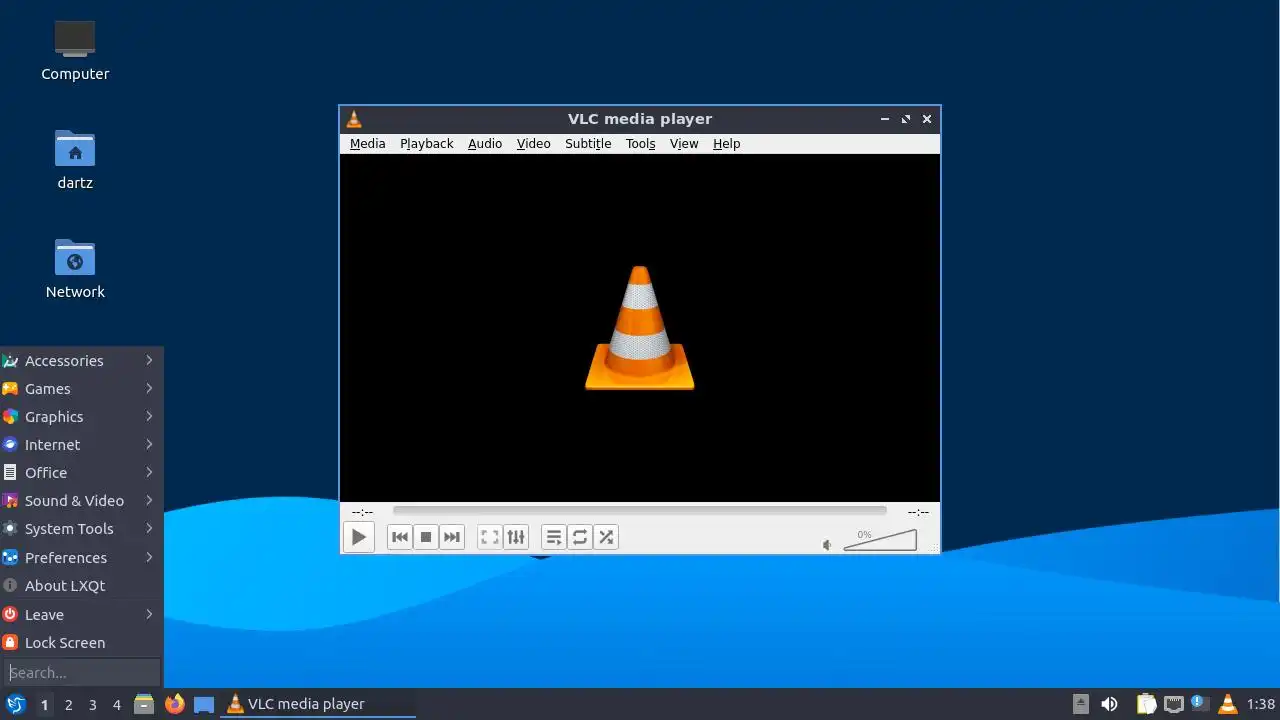Open update notification tray icon
Image resolution: width=1280 pixels, height=720 pixels.
(x=1200, y=704)
